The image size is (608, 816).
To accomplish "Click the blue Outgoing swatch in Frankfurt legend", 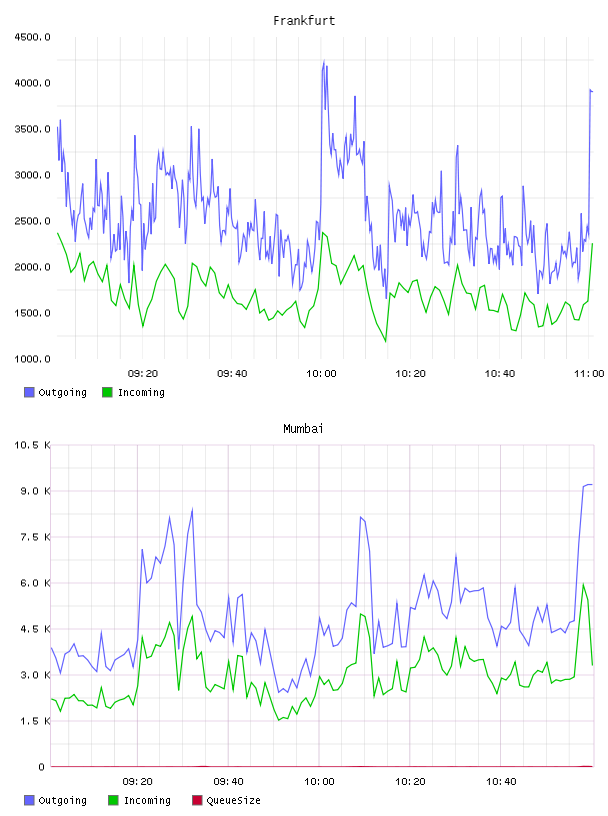I will pyautogui.click(x=29, y=392).
